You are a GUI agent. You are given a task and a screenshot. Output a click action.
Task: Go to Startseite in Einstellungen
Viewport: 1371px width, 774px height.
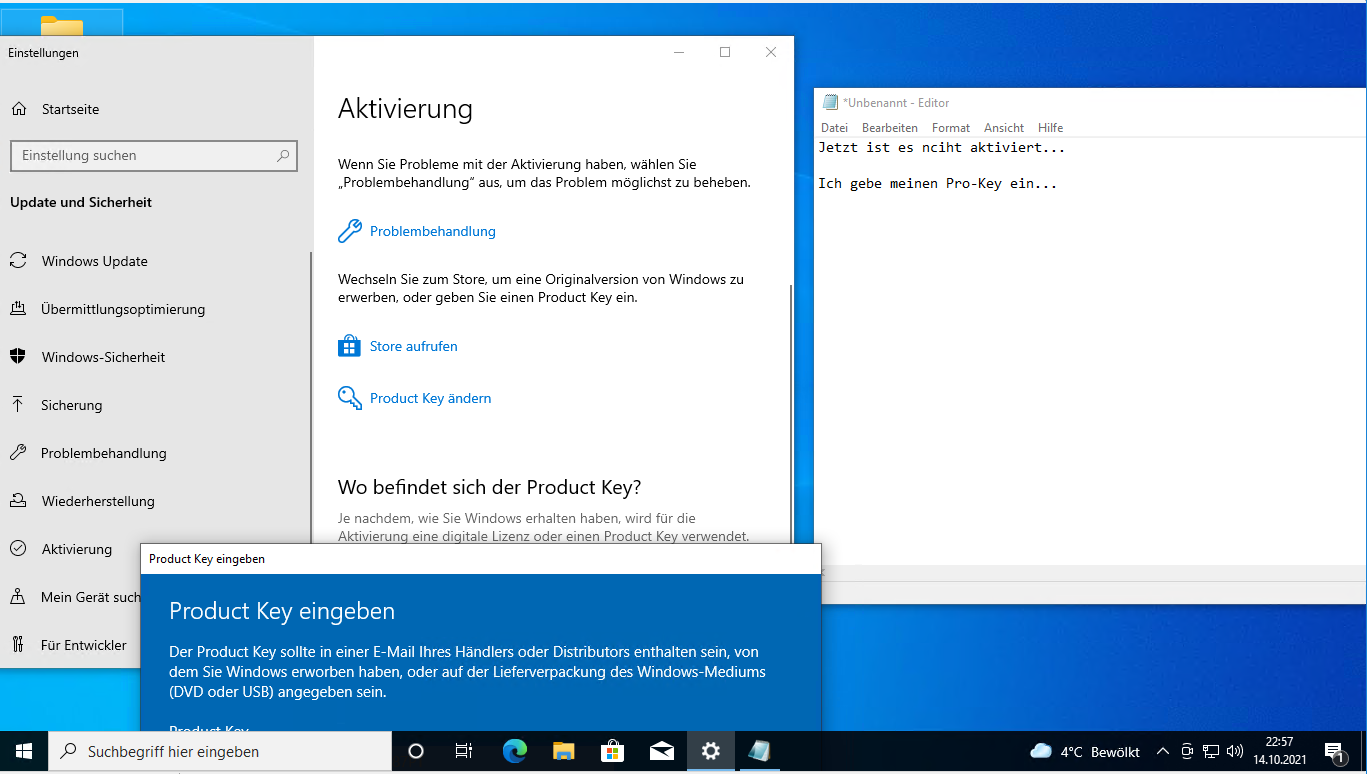(x=71, y=109)
